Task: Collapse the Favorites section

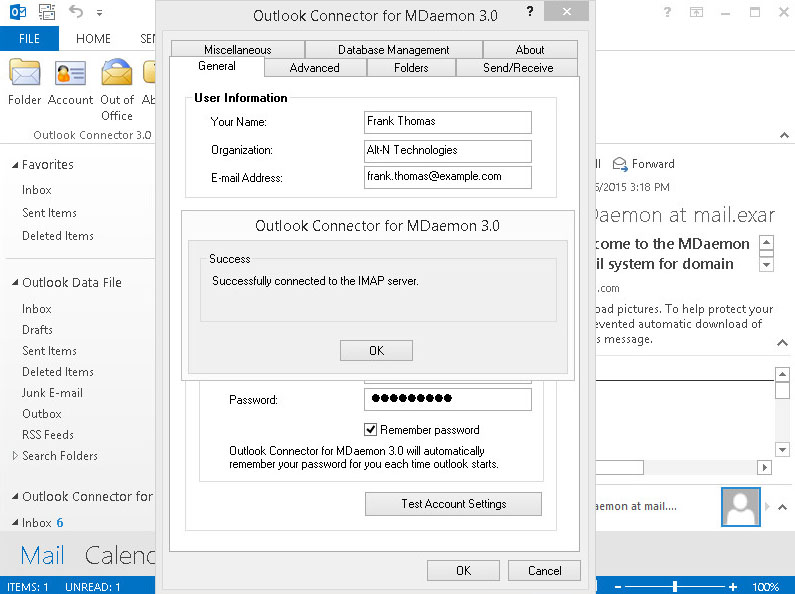Action: click(14, 165)
